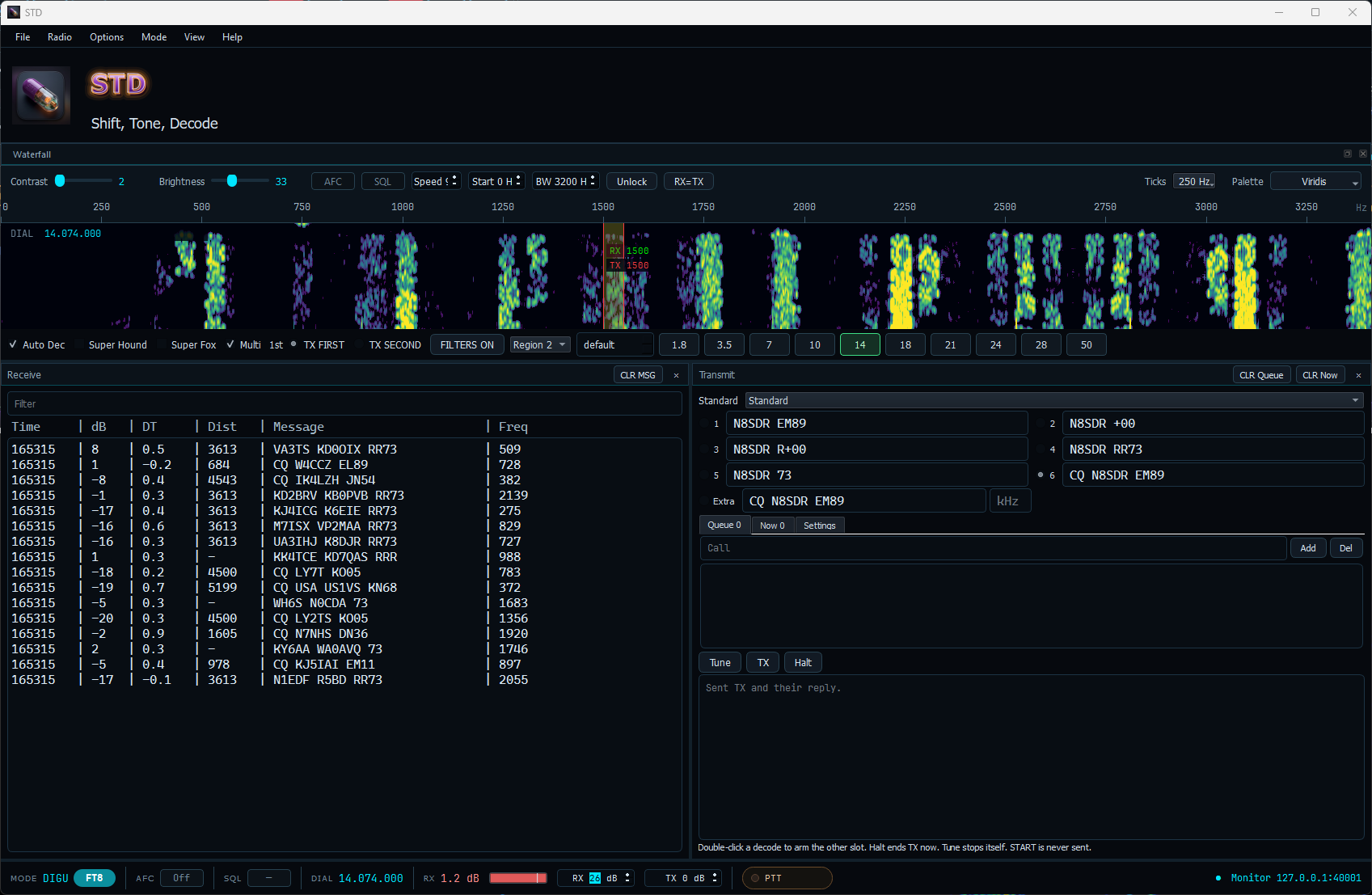
Task: Click the FT8 mode pill
Action: (x=95, y=878)
